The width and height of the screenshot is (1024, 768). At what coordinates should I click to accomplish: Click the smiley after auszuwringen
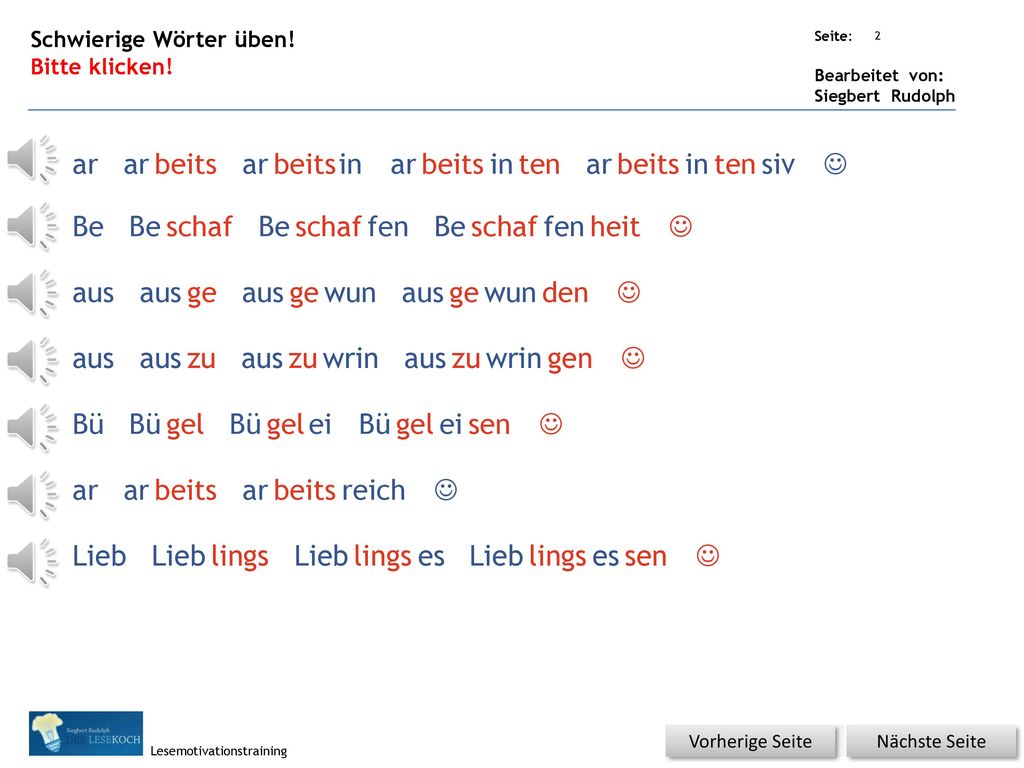pos(633,358)
